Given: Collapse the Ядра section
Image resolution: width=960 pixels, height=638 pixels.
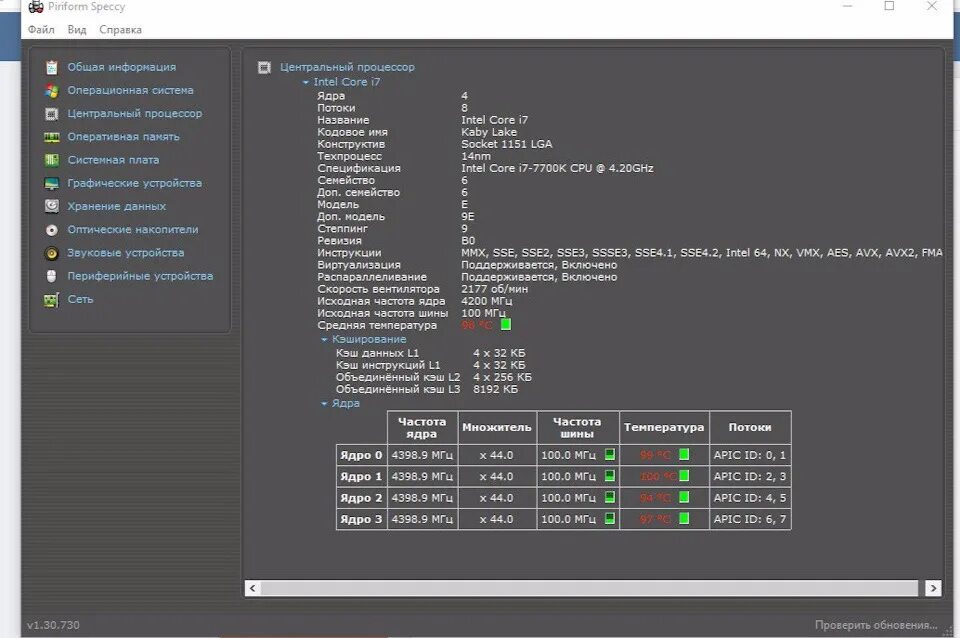Looking at the screenshot, I should 324,403.
